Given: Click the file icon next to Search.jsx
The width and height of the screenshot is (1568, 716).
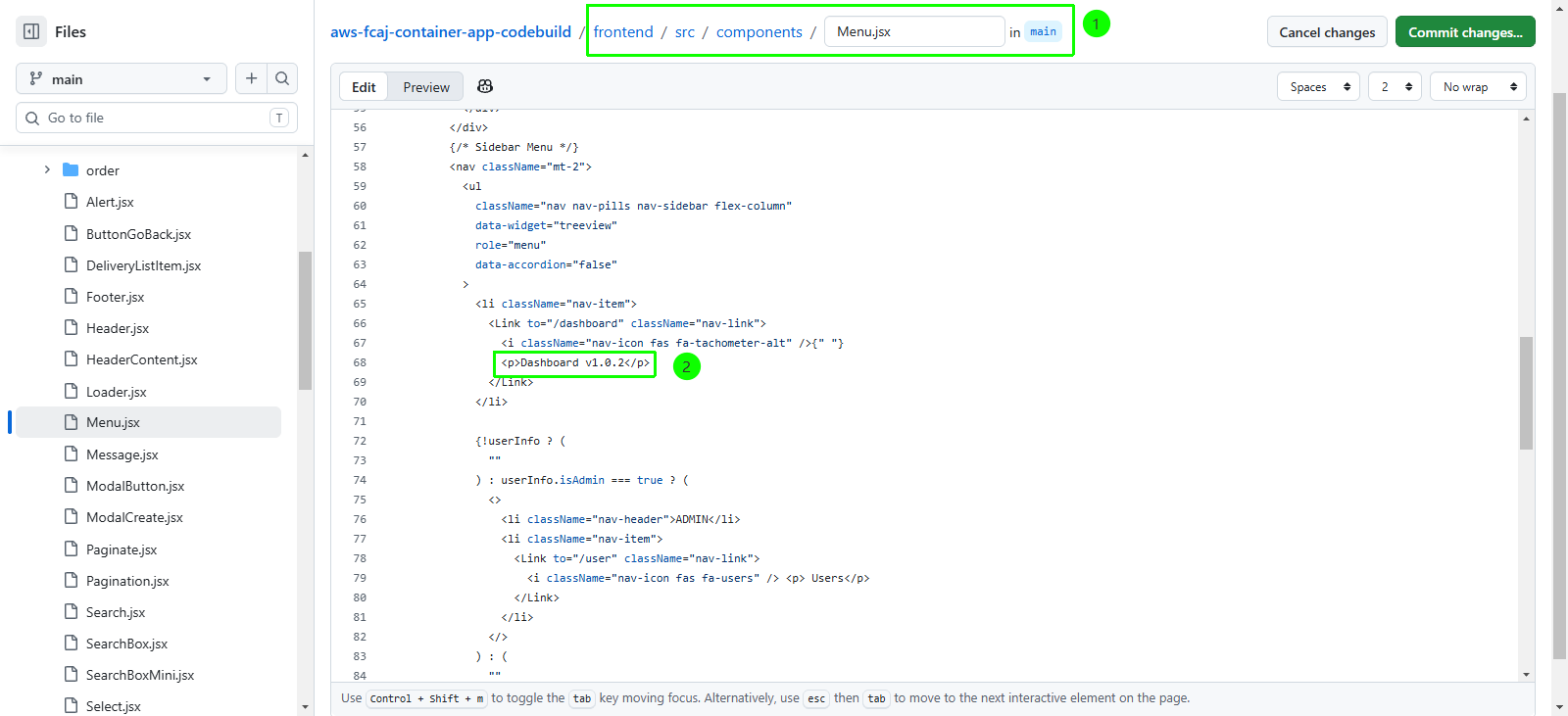Looking at the screenshot, I should pos(71,611).
